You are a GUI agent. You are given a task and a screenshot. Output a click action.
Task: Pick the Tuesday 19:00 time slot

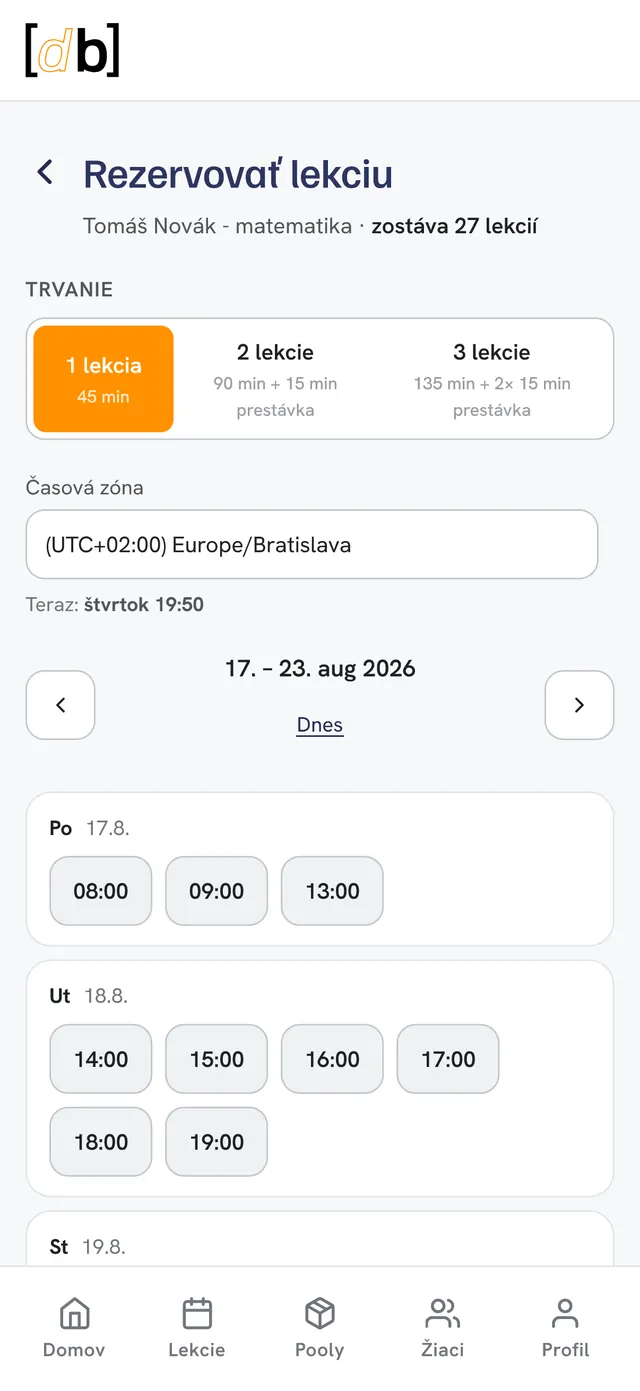[x=217, y=1142]
